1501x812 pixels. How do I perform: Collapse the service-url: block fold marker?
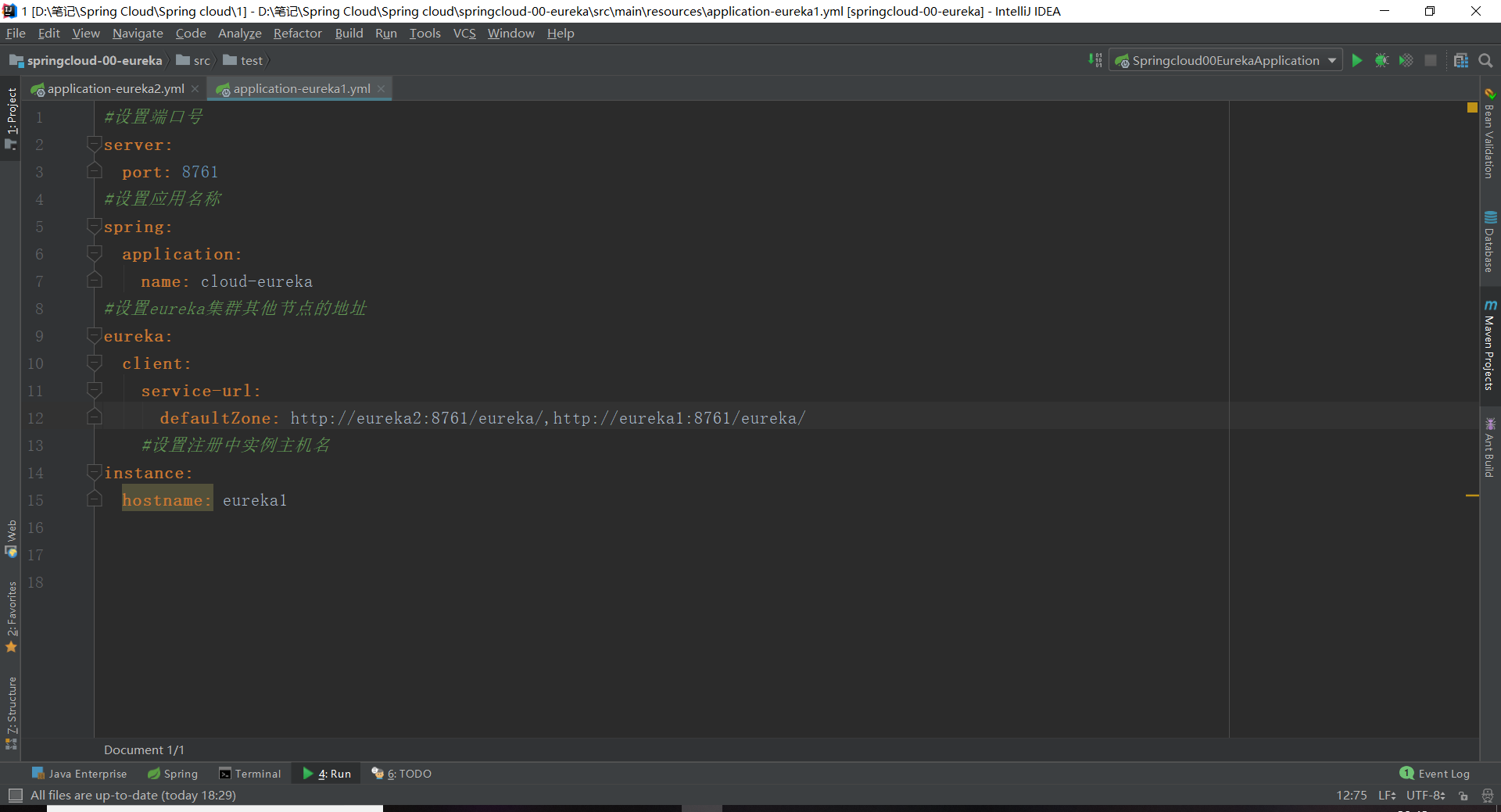pos(95,390)
